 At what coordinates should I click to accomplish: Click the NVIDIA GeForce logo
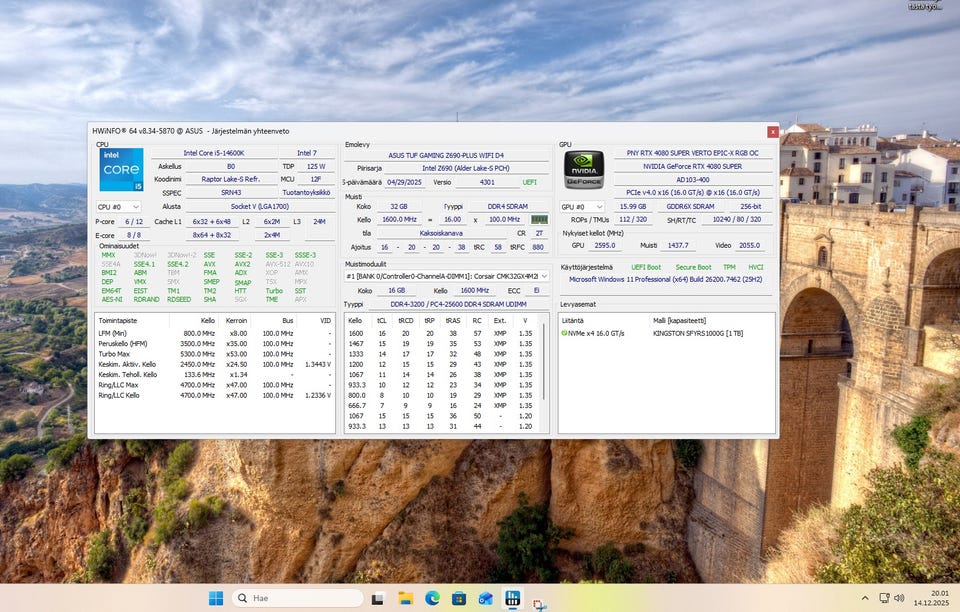[x=583, y=169]
